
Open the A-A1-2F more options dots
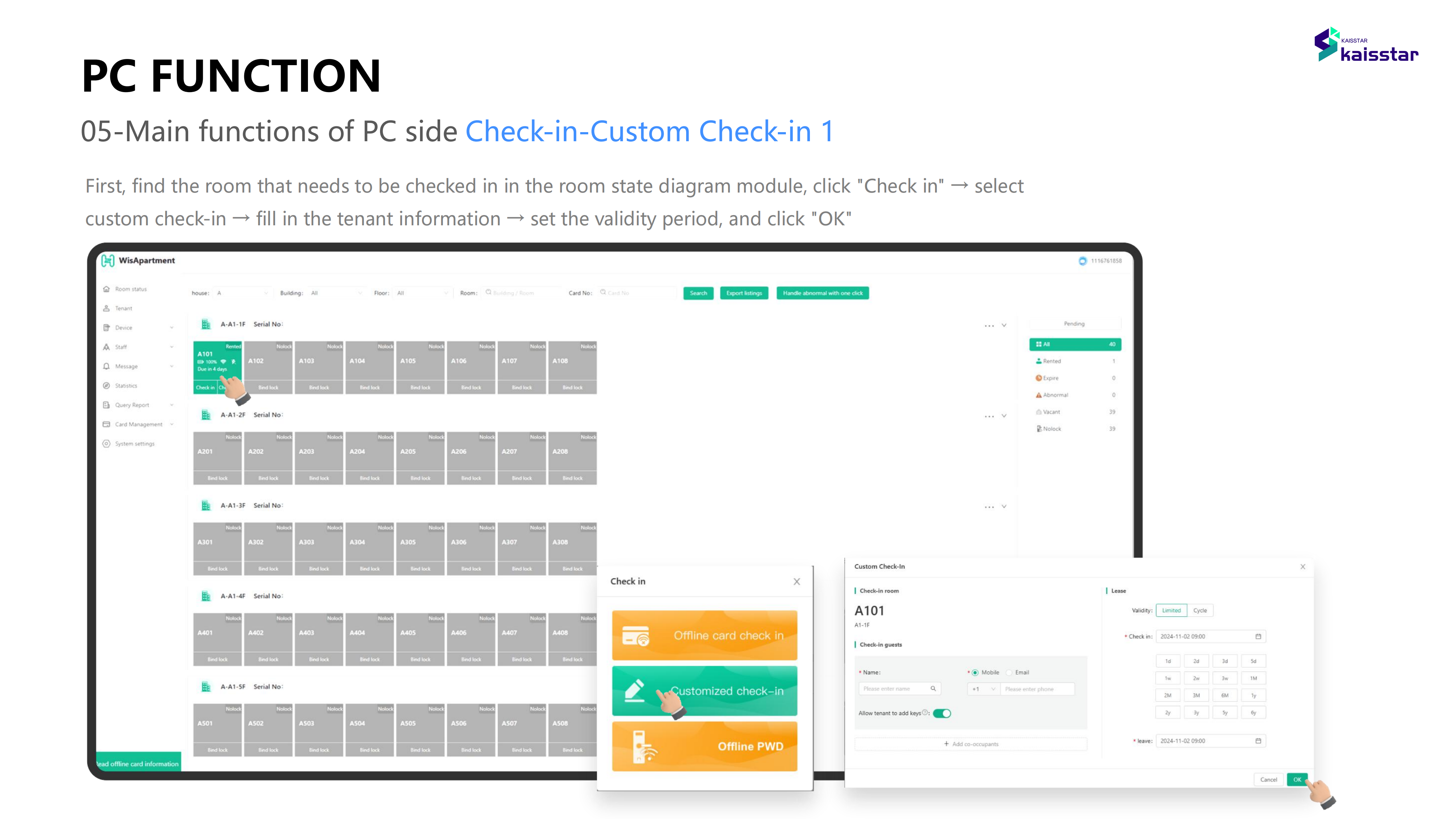click(x=989, y=416)
